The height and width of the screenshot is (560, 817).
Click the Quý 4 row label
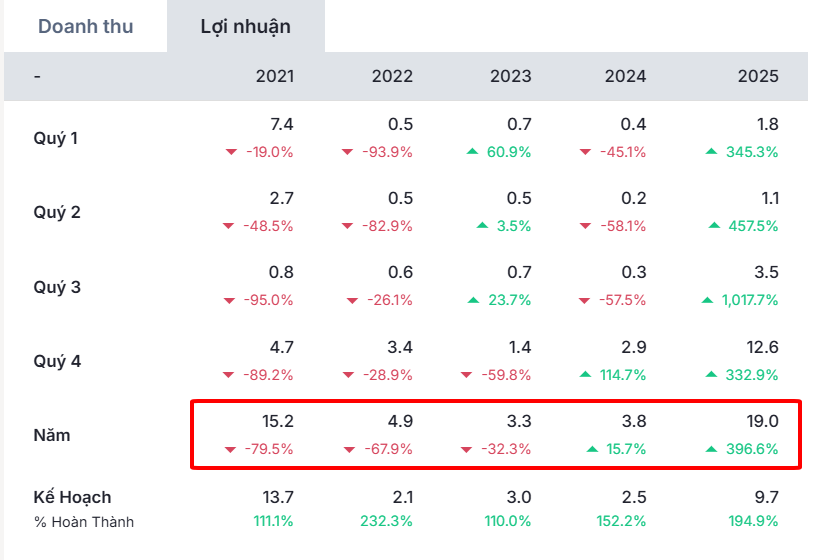click(x=57, y=361)
